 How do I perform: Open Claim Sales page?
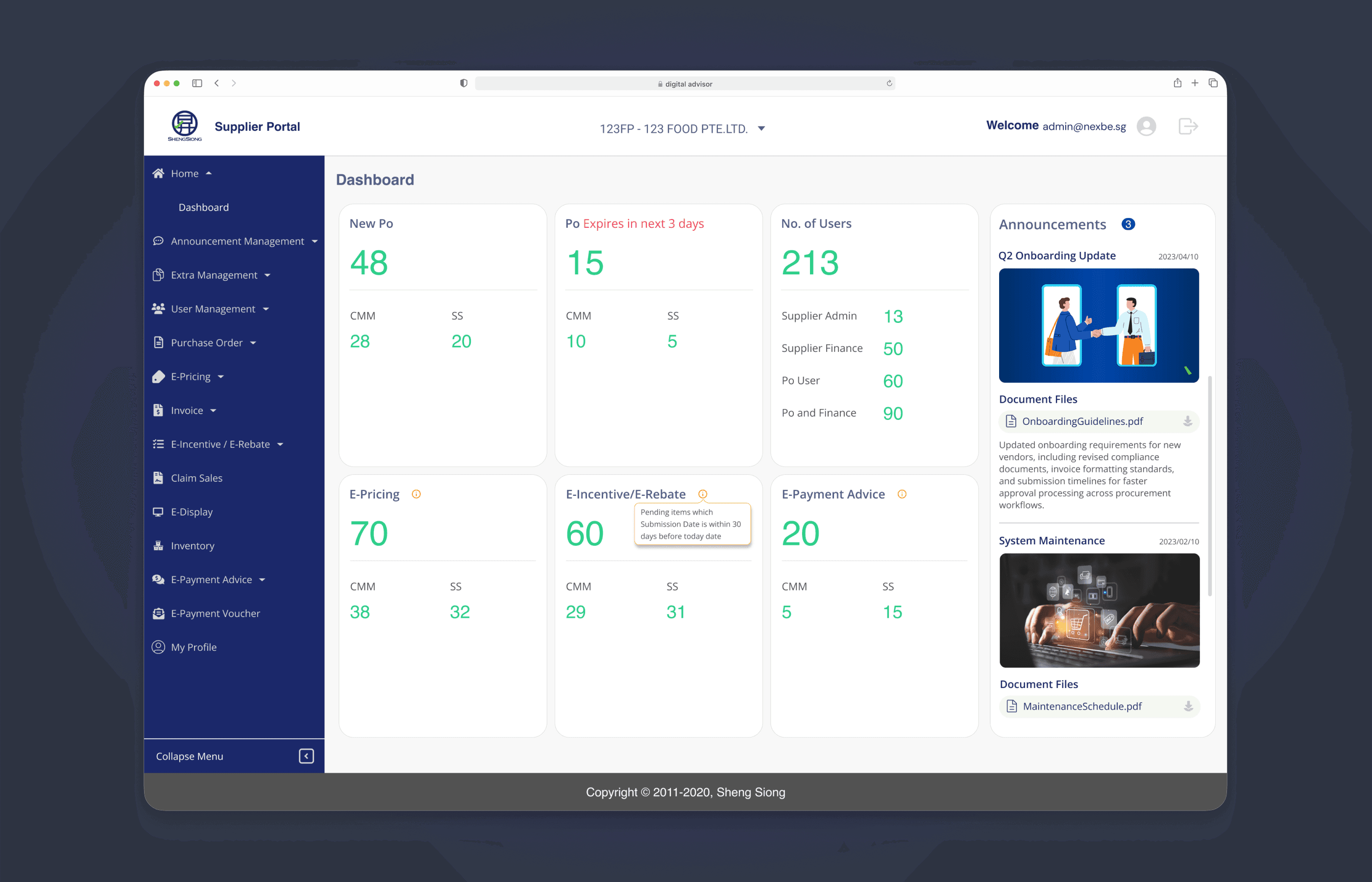pyautogui.click(x=196, y=478)
